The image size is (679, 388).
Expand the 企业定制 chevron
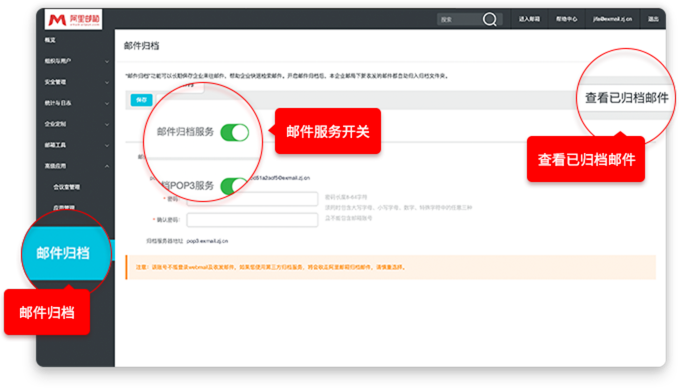[107, 124]
